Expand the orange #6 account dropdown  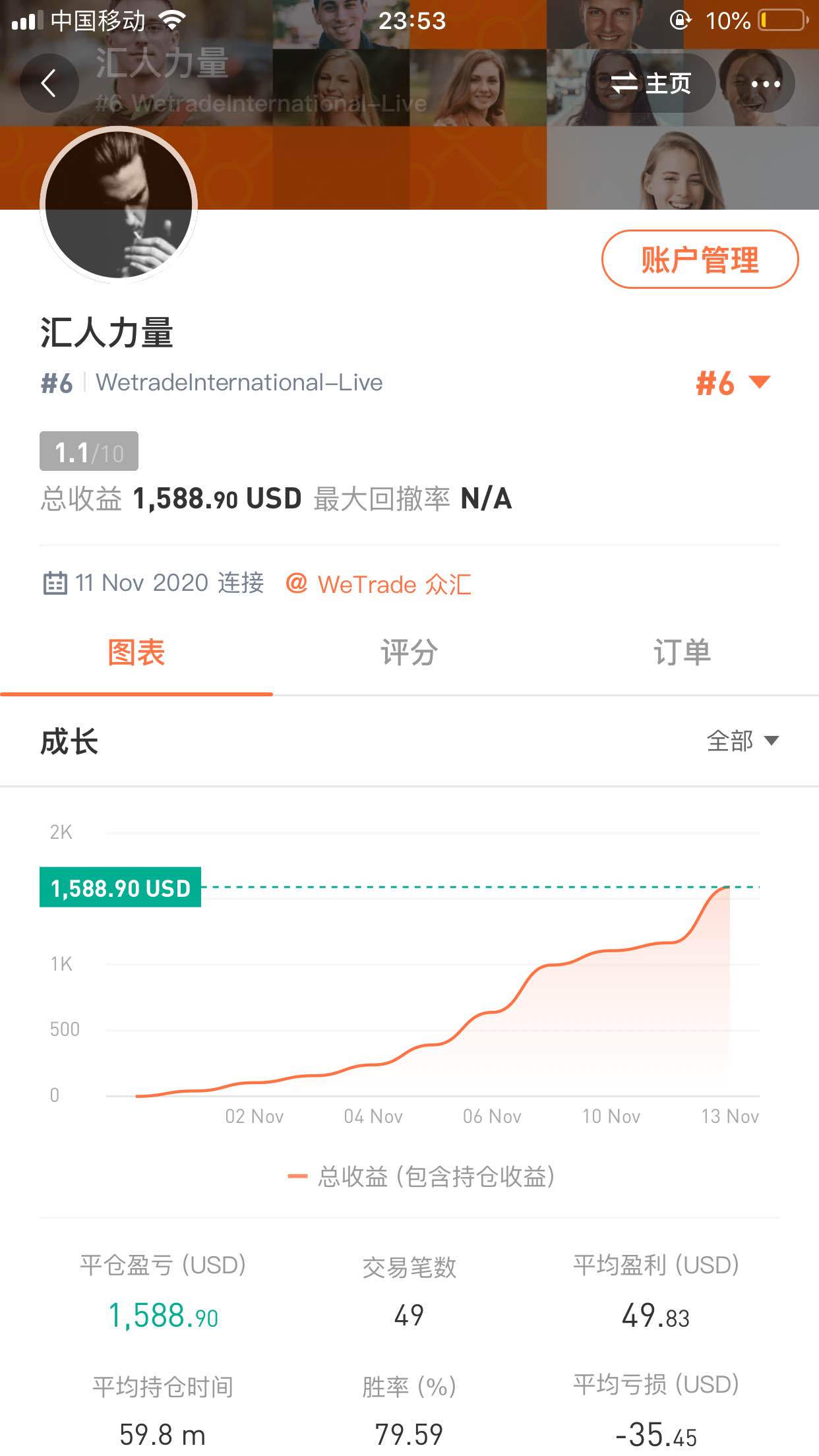tap(733, 383)
